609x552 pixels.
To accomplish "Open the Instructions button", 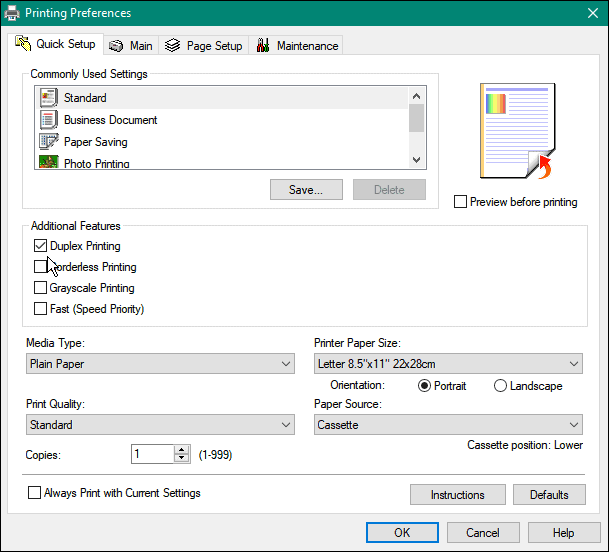I will (x=458, y=495).
